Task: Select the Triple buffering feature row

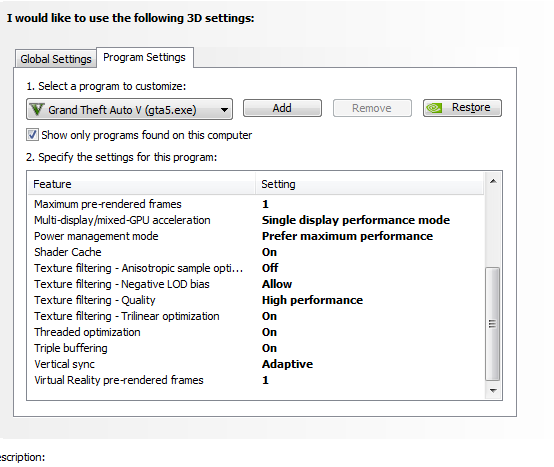Action: (x=256, y=348)
